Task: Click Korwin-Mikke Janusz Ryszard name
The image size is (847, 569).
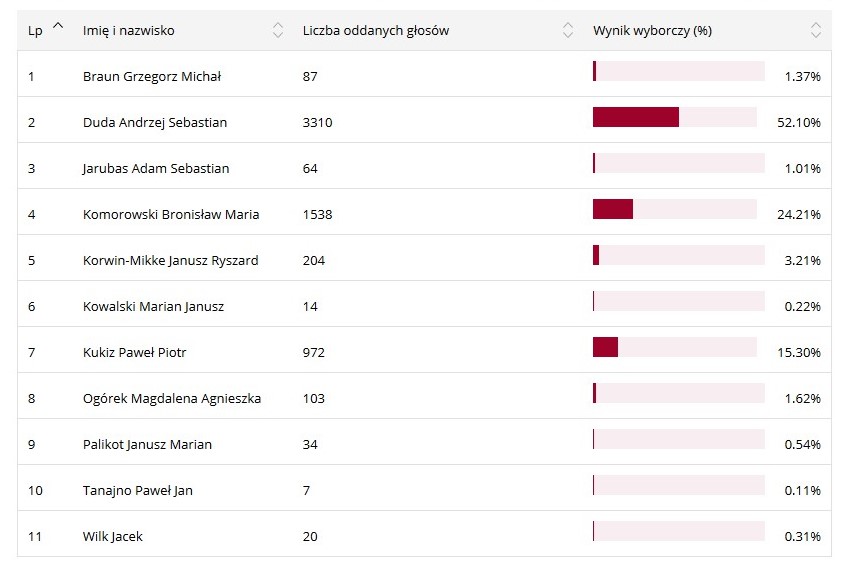Action: coord(171,261)
